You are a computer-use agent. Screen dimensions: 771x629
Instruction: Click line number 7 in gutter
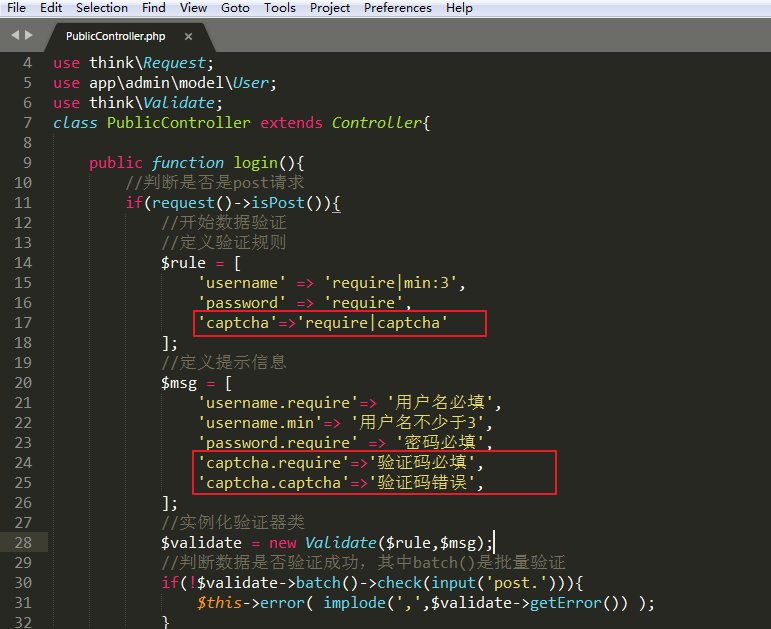[x=27, y=123]
